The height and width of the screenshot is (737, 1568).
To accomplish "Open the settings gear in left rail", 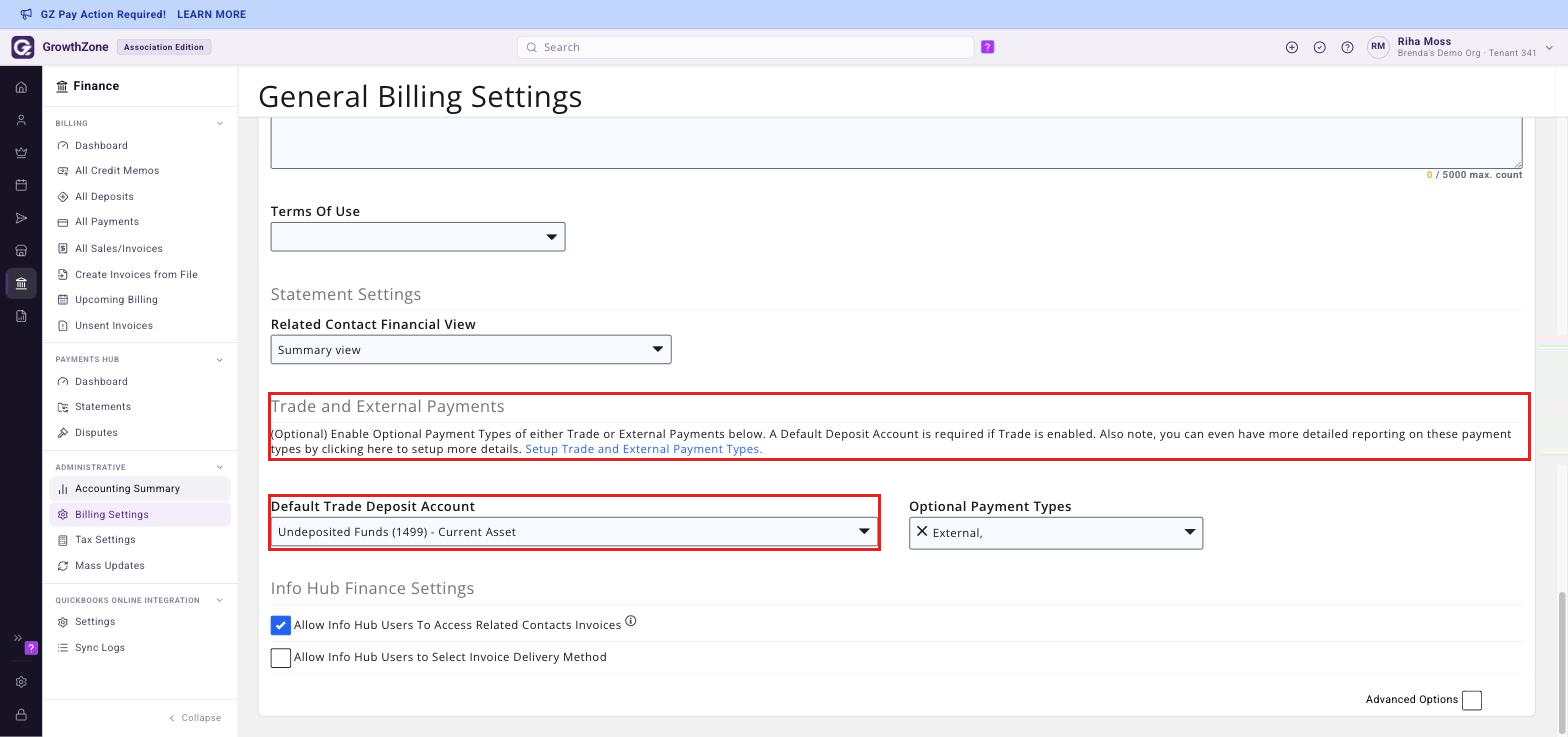I will point(21,682).
